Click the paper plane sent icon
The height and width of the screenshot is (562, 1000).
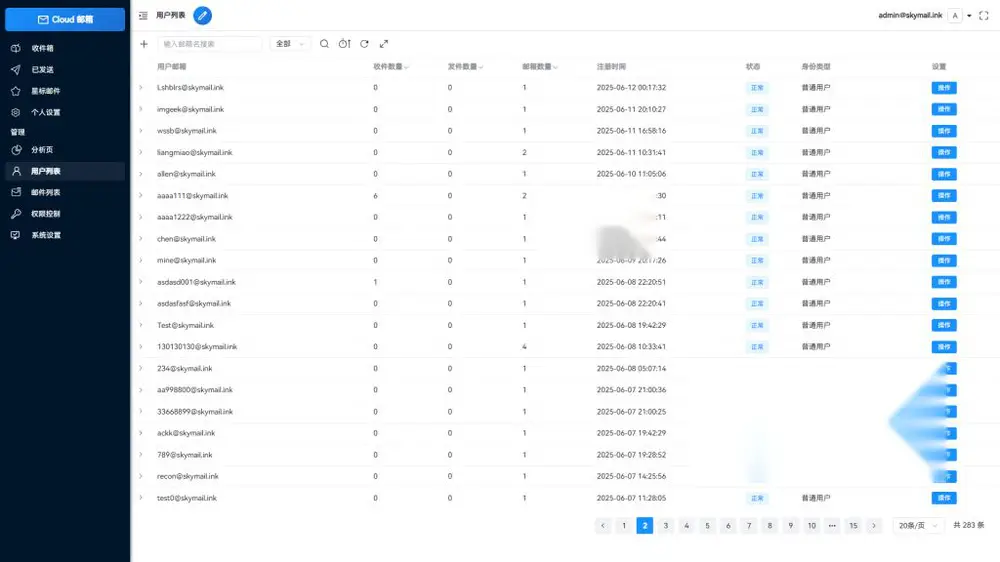coord(16,70)
